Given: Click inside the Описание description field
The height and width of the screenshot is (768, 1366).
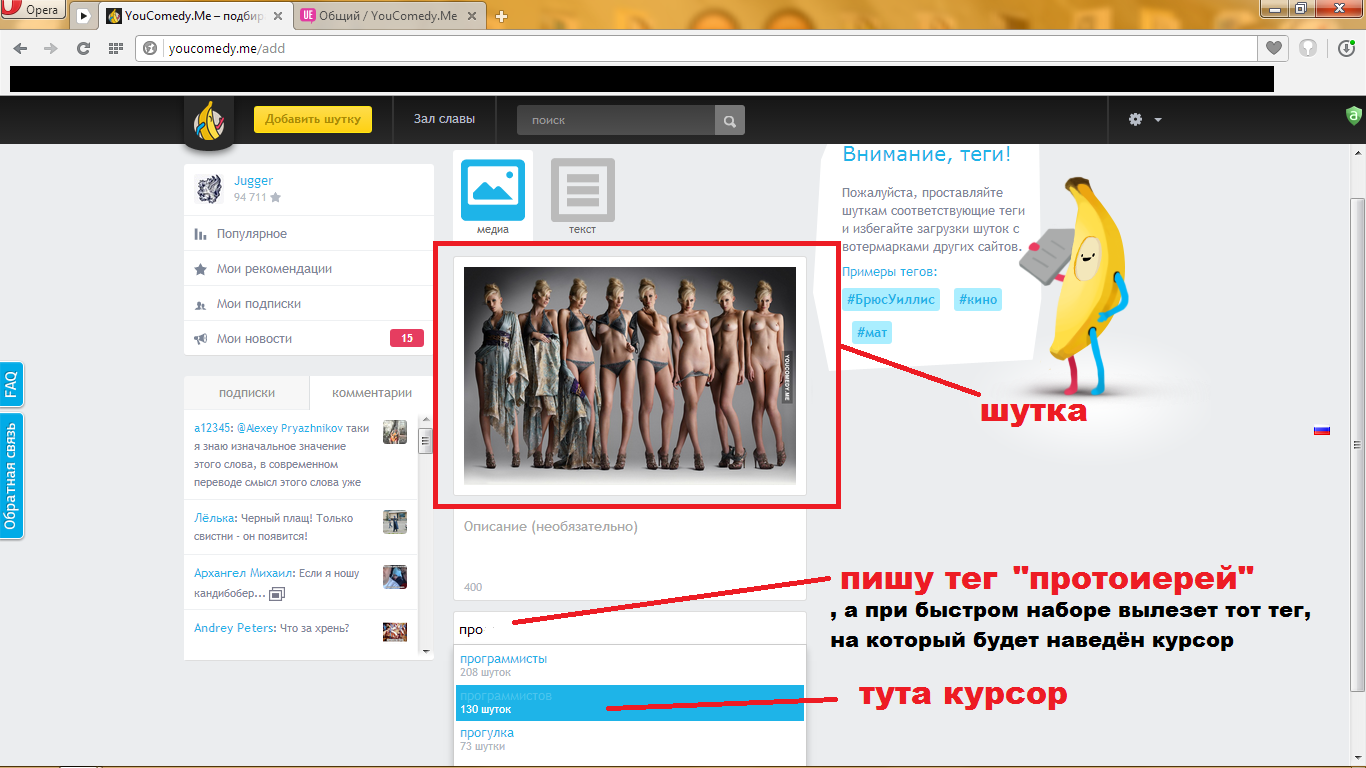Looking at the screenshot, I should click(629, 550).
